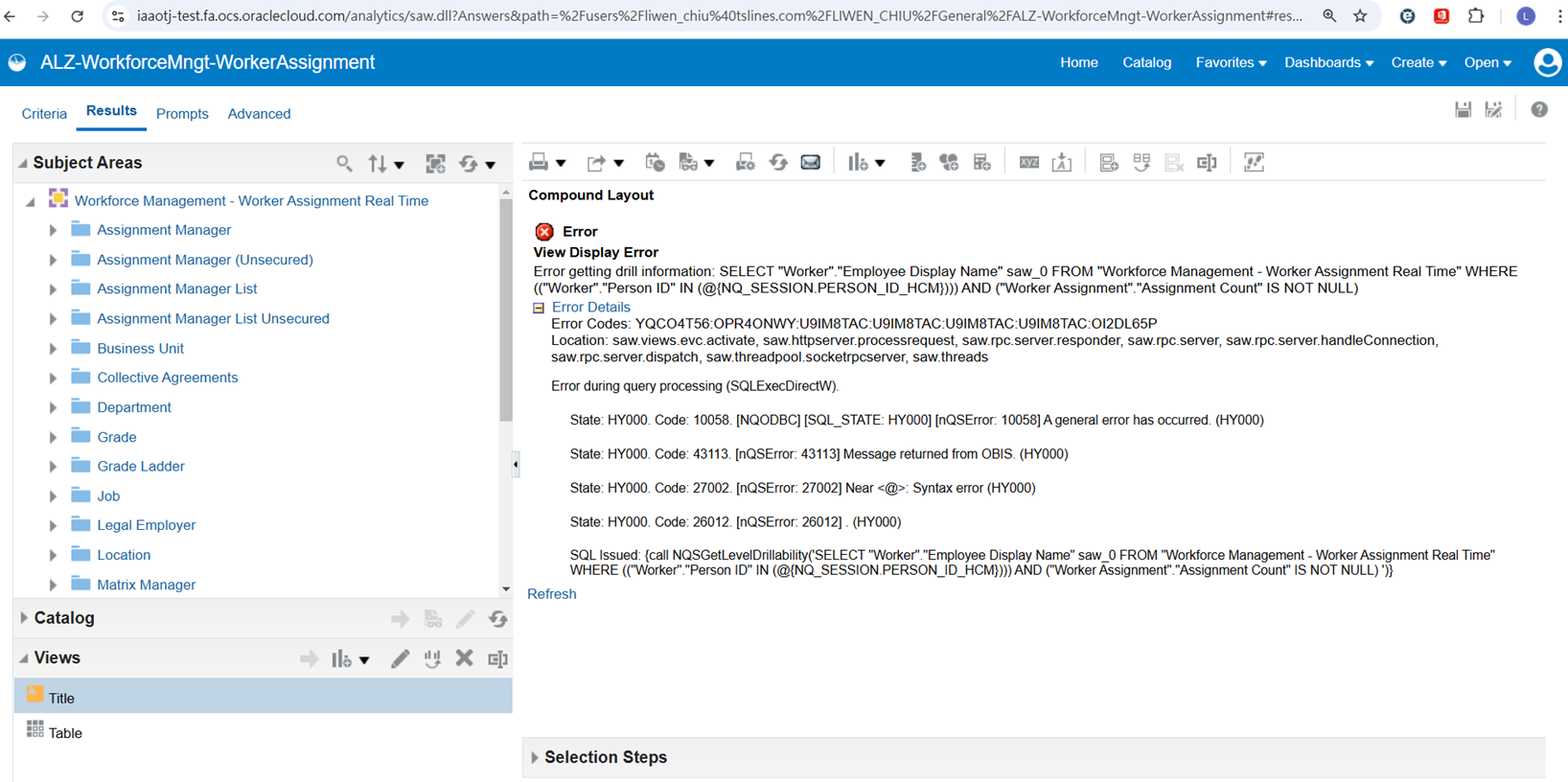Collapse the Views pane
Viewport: 1568px width, 782px height.
point(24,658)
